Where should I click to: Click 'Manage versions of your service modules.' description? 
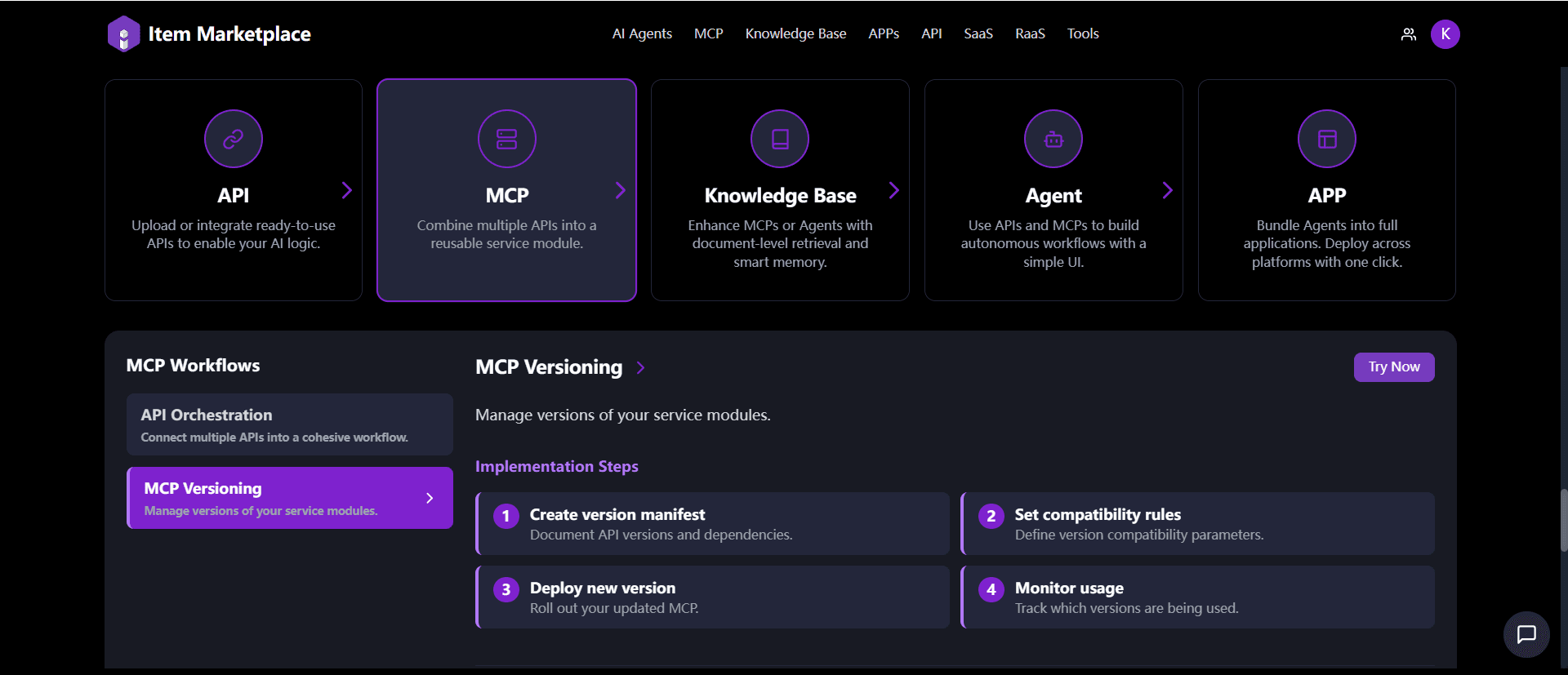623,415
